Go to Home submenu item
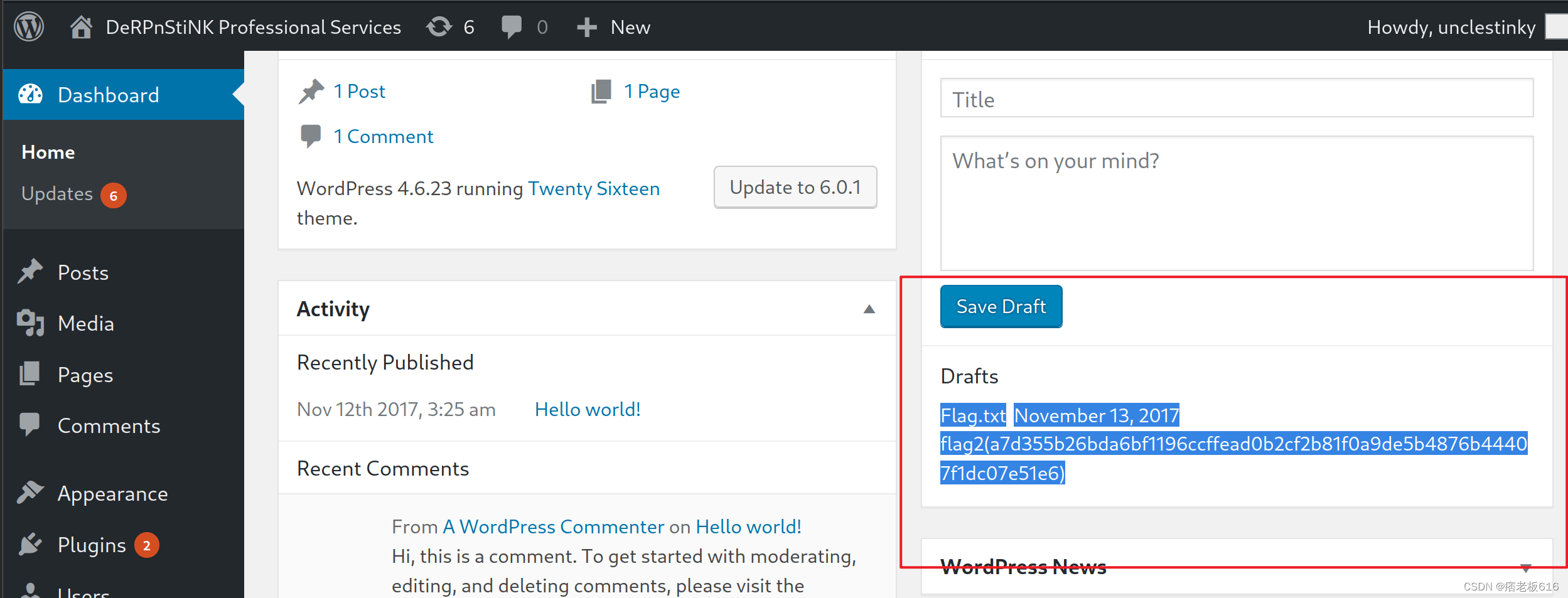This screenshot has width=1568, height=598. click(x=48, y=152)
